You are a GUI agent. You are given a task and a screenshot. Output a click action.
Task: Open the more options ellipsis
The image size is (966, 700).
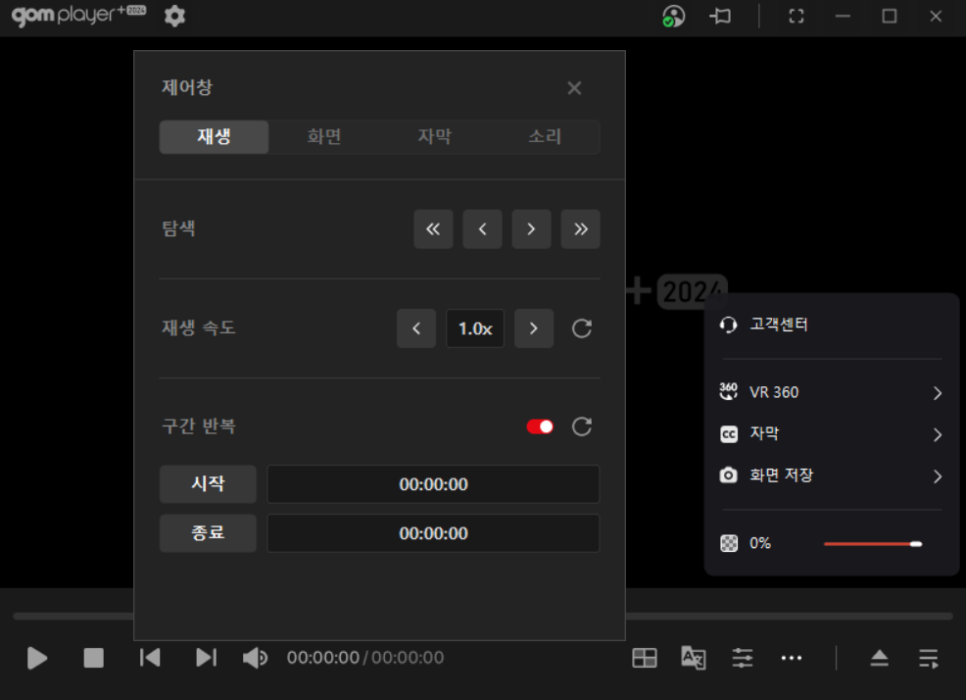tap(791, 658)
